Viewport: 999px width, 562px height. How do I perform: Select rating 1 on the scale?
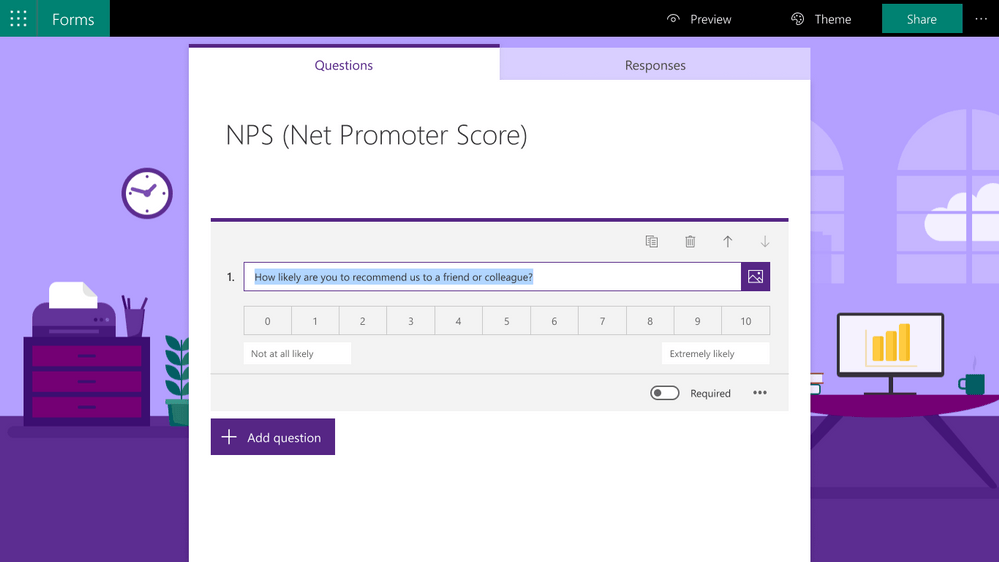pyautogui.click(x=315, y=321)
